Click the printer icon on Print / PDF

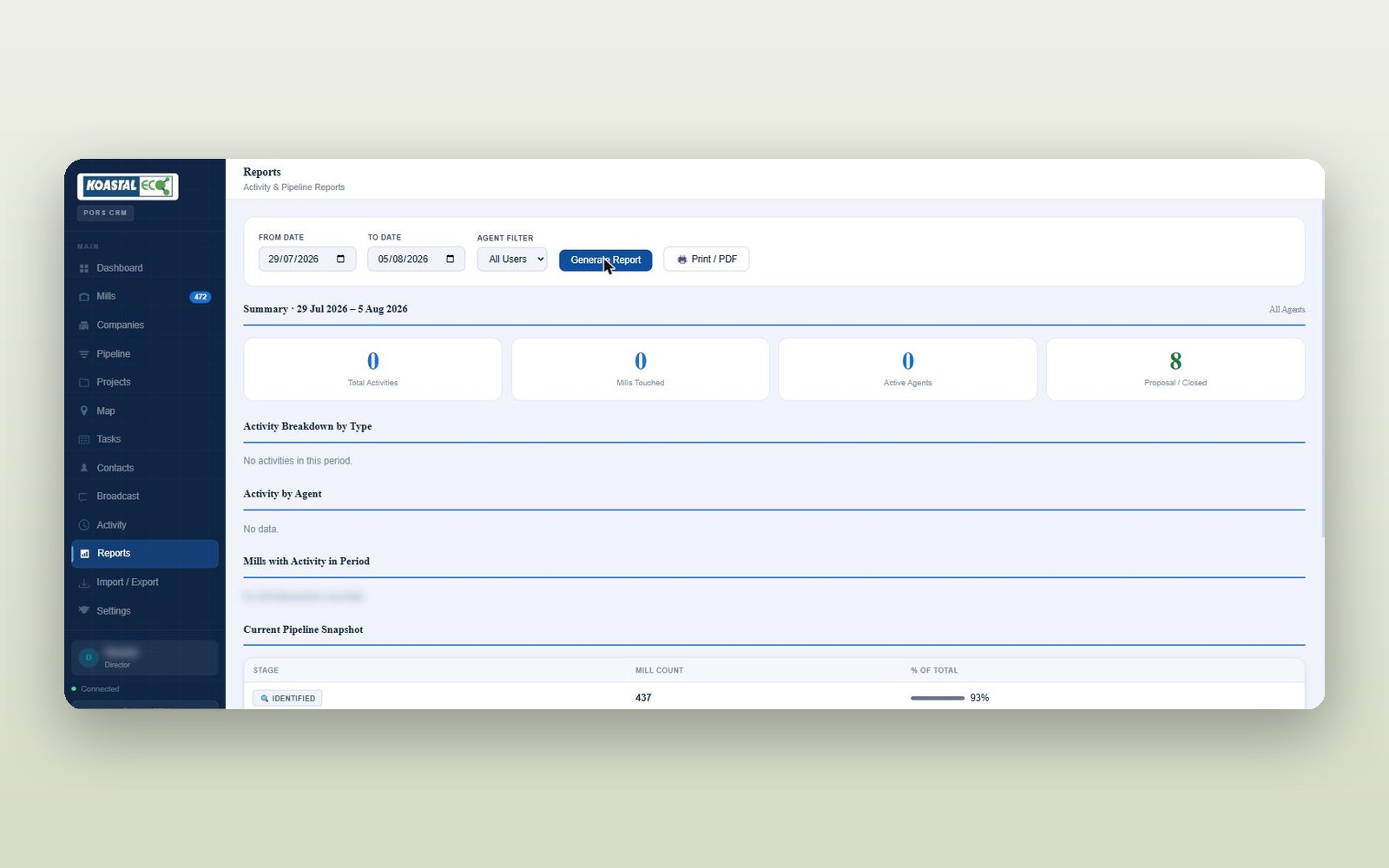point(682,260)
